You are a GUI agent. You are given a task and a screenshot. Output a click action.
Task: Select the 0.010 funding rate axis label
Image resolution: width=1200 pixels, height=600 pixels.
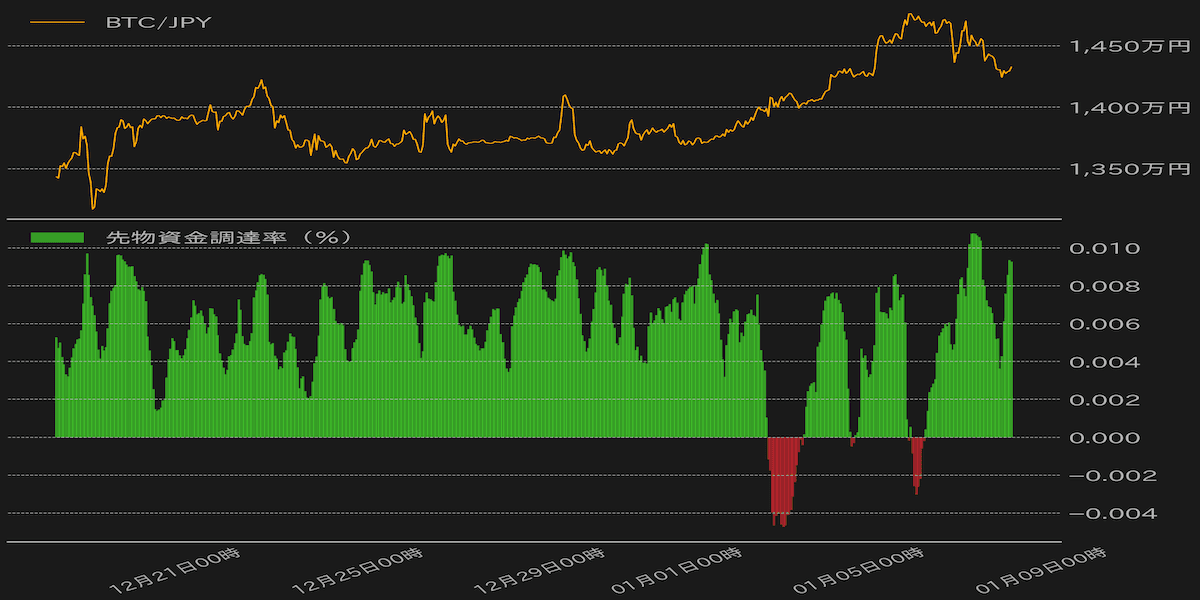1104,248
